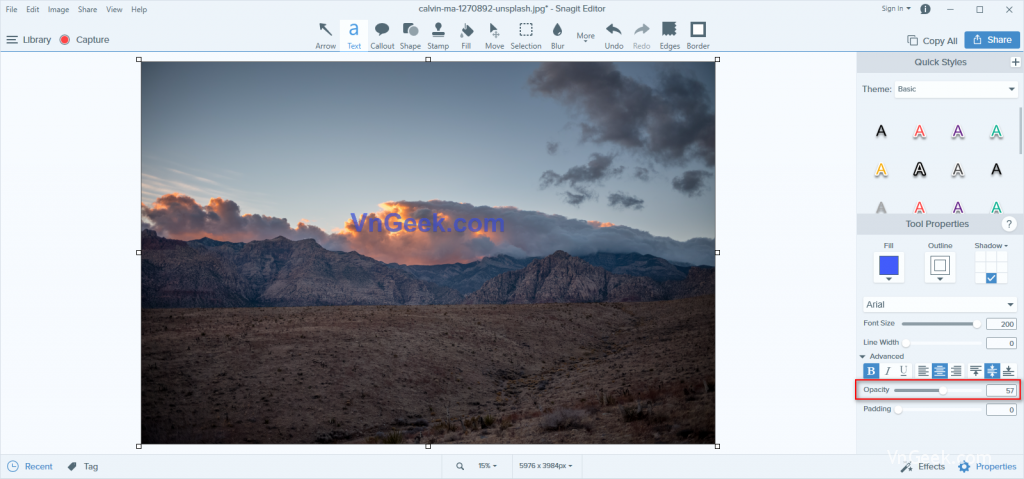Start a new Capture
The height and width of the screenshot is (479, 1024).
84,40
